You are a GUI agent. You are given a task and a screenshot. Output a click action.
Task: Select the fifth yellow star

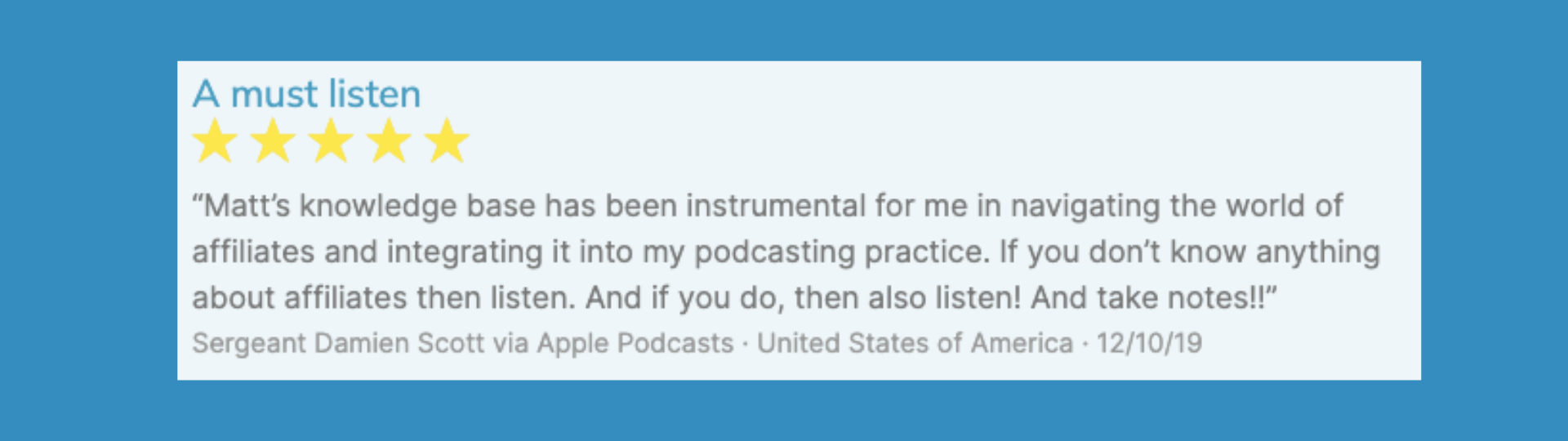(447, 141)
